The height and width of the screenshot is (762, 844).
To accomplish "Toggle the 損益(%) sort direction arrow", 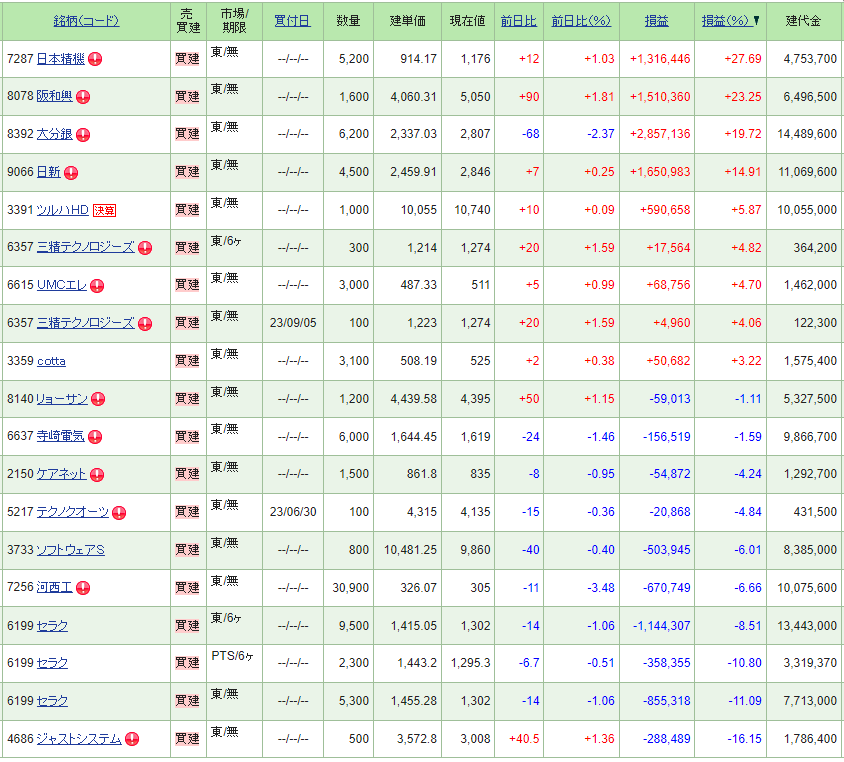I will (756, 21).
